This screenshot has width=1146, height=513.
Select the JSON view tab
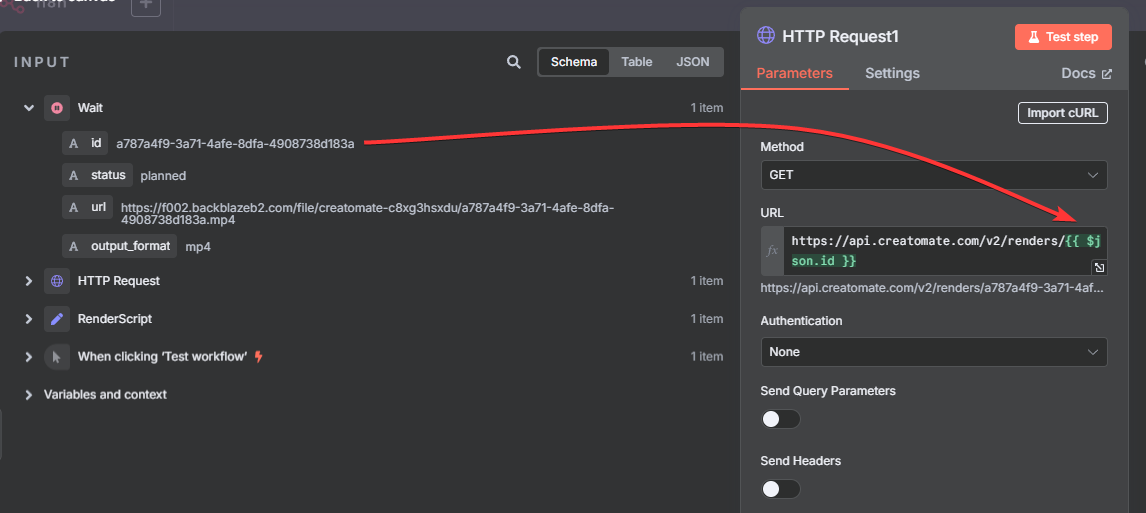pos(693,62)
